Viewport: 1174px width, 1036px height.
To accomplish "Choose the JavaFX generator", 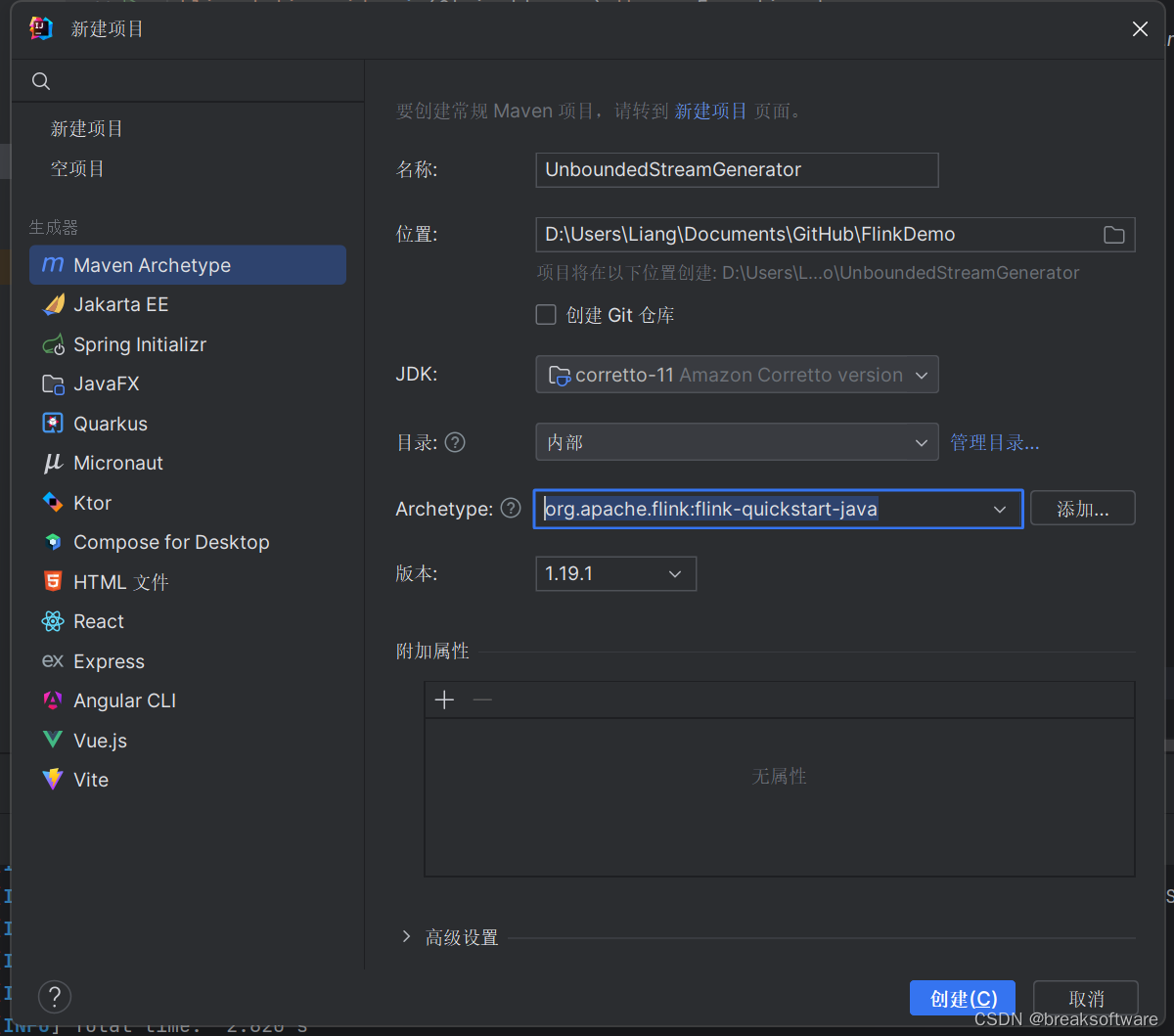I will (x=188, y=383).
